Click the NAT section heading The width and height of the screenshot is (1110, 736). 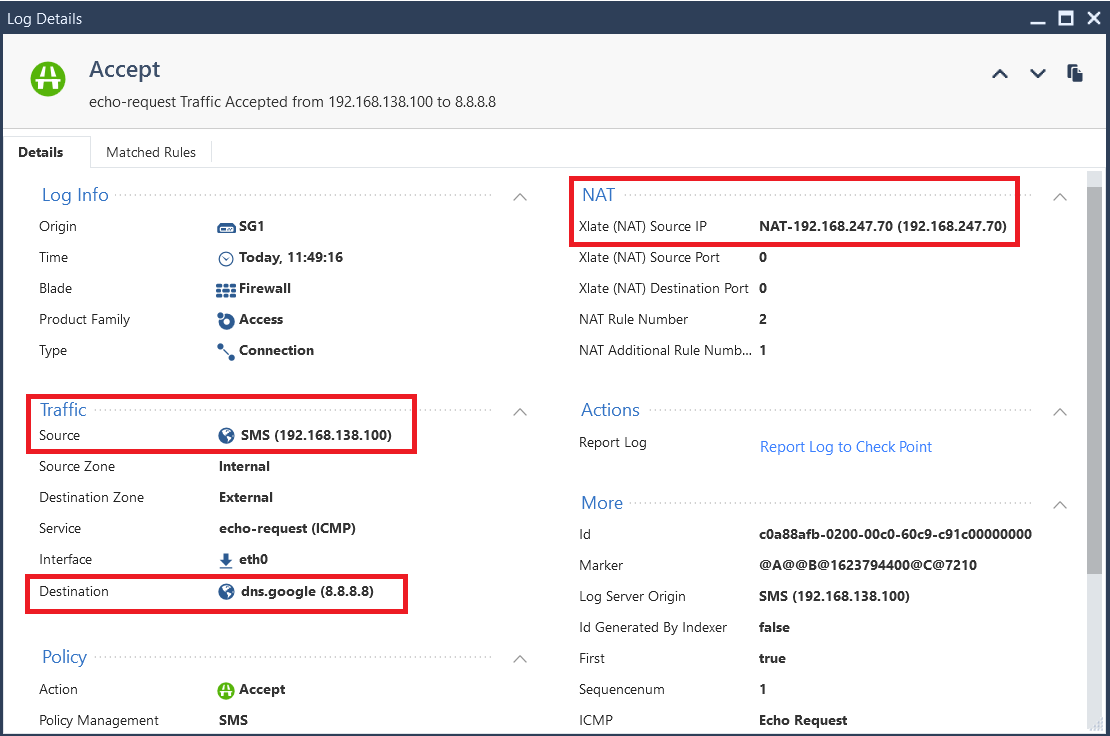598,195
